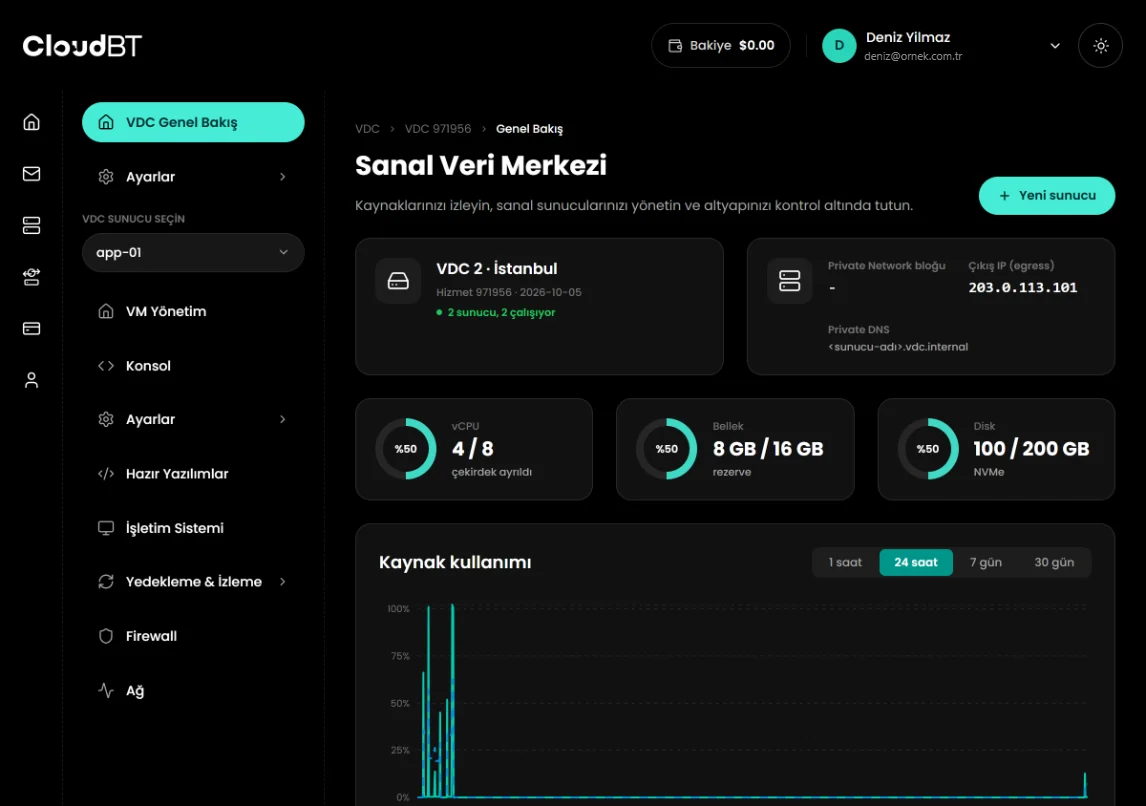Open the Yedekleme & İzleme menu item
This screenshot has height=806, width=1146.
coord(193,582)
